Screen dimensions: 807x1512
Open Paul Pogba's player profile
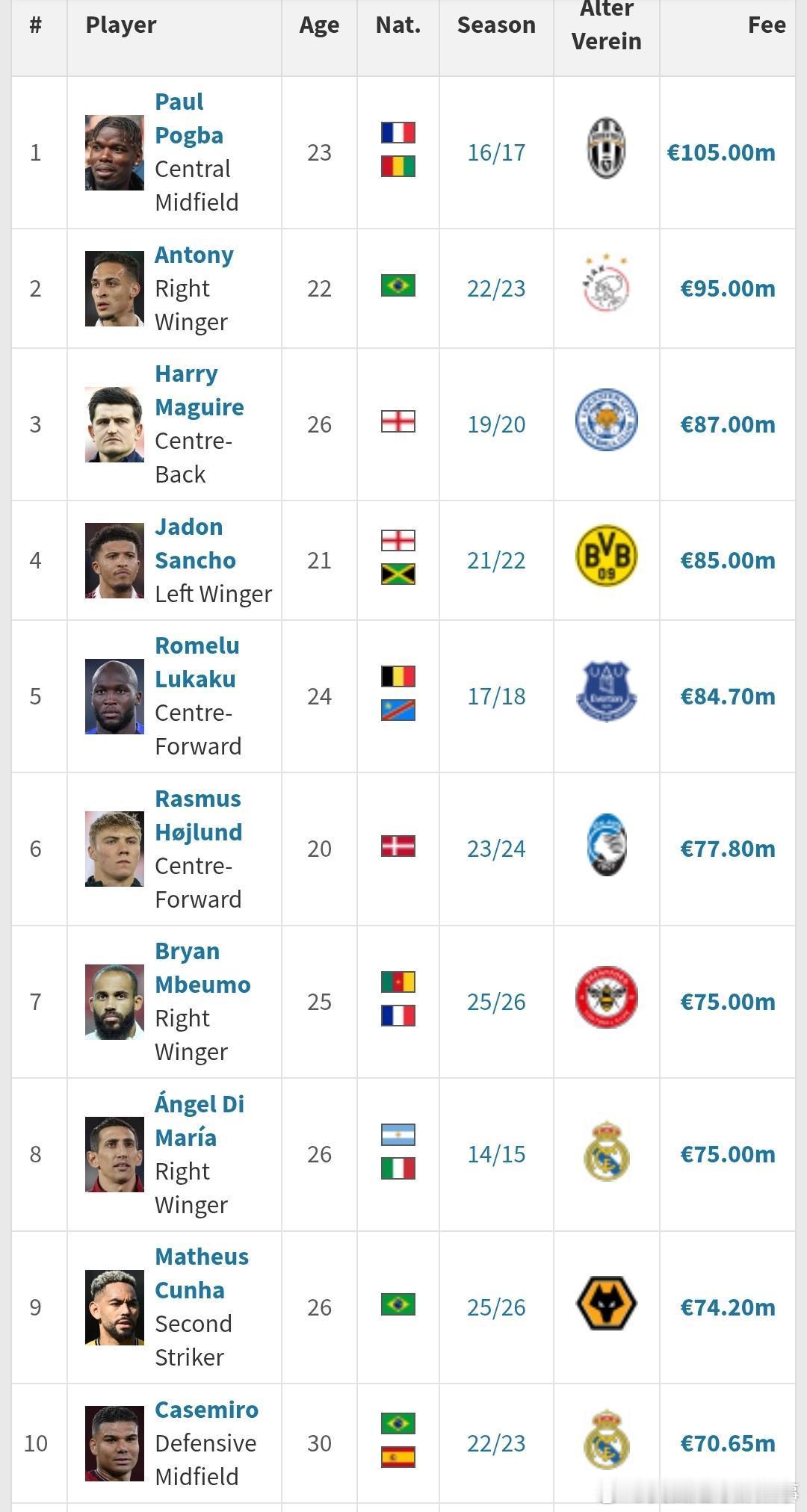tap(189, 118)
